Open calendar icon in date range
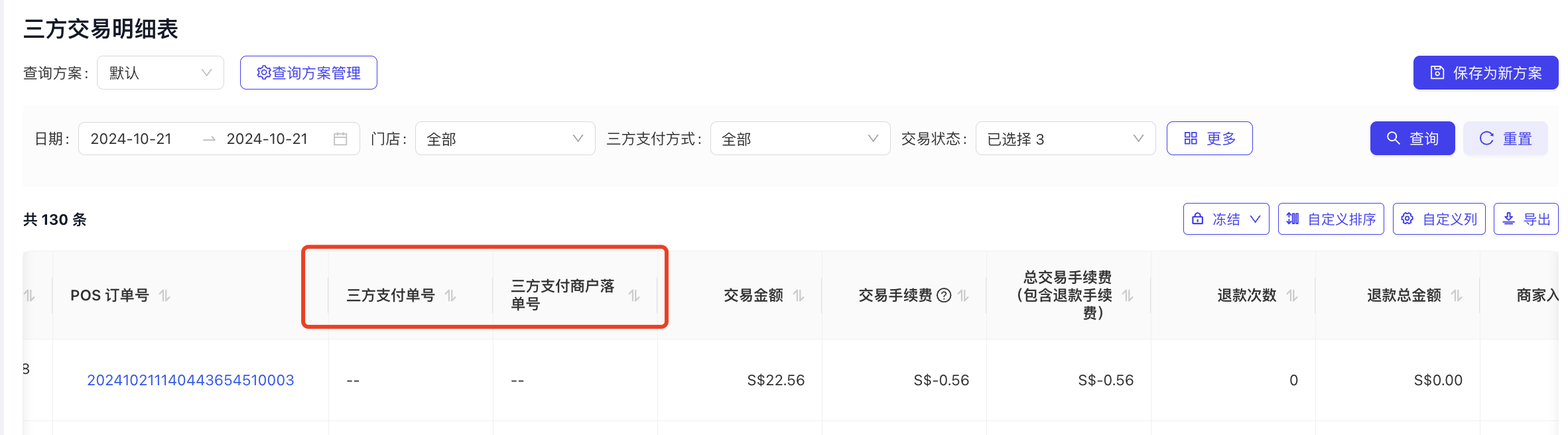 [x=340, y=139]
